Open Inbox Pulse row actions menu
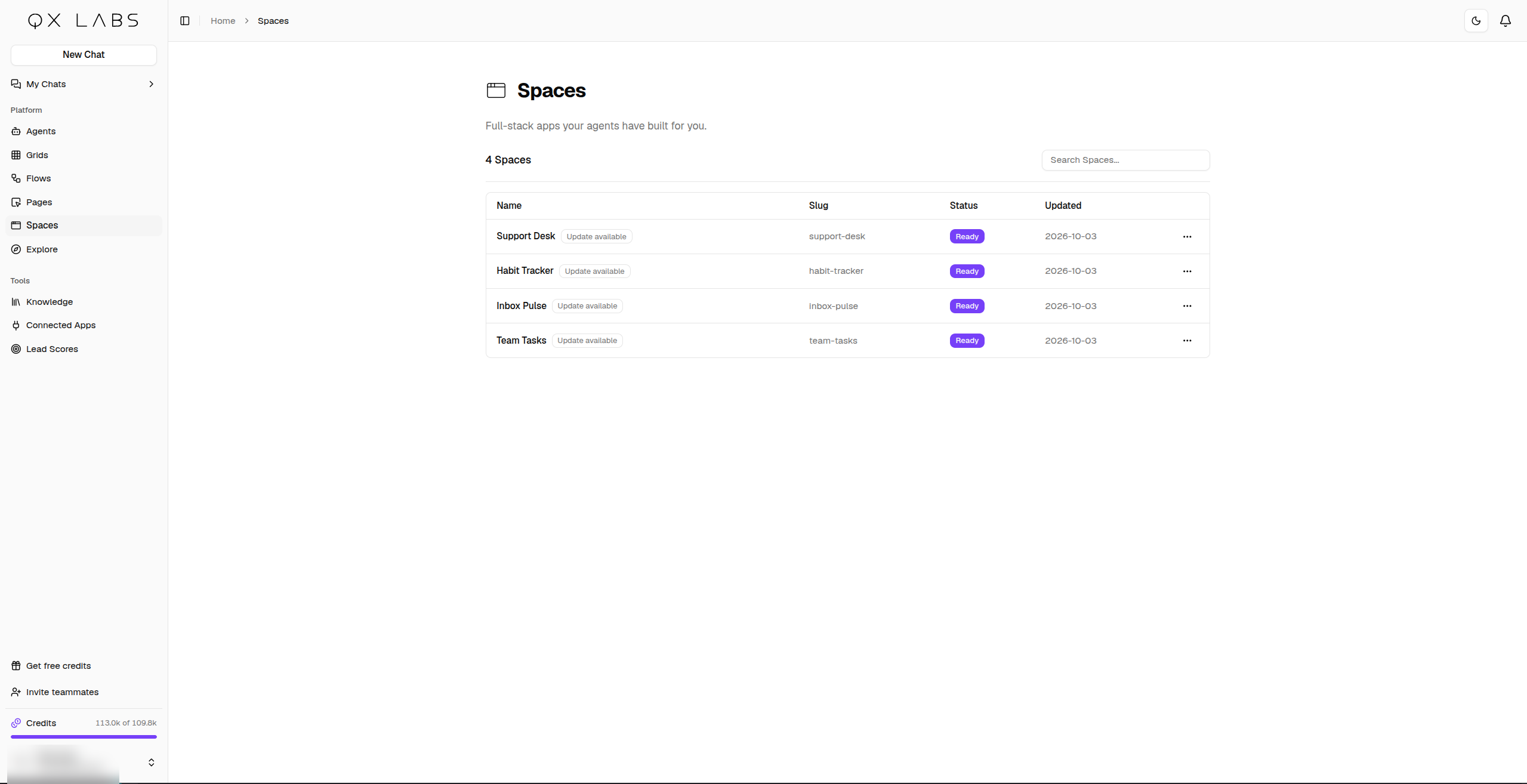This screenshot has height=784, width=1527. [x=1187, y=306]
